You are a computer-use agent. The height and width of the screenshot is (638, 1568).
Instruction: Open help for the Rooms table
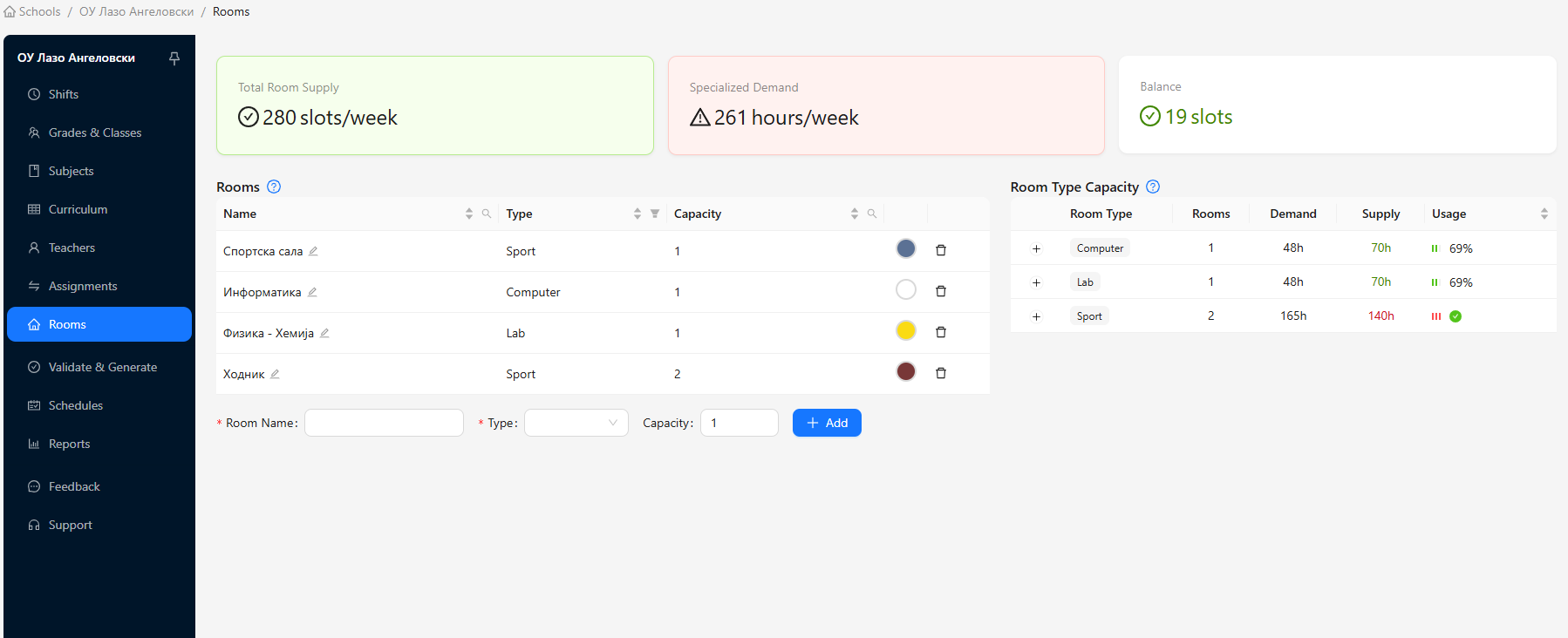(274, 187)
